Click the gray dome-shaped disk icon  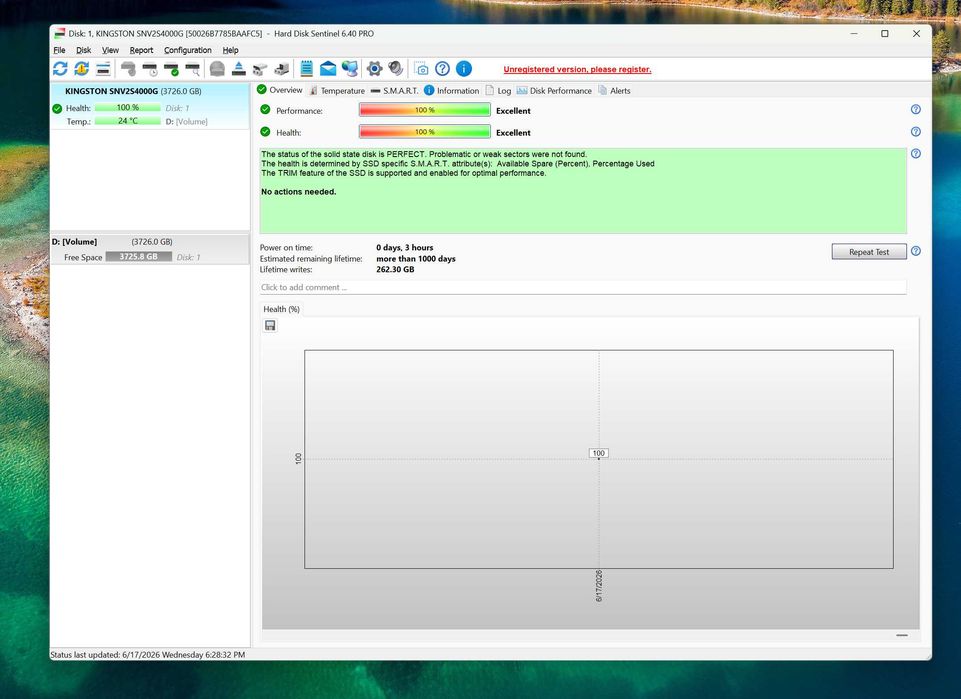point(217,69)
